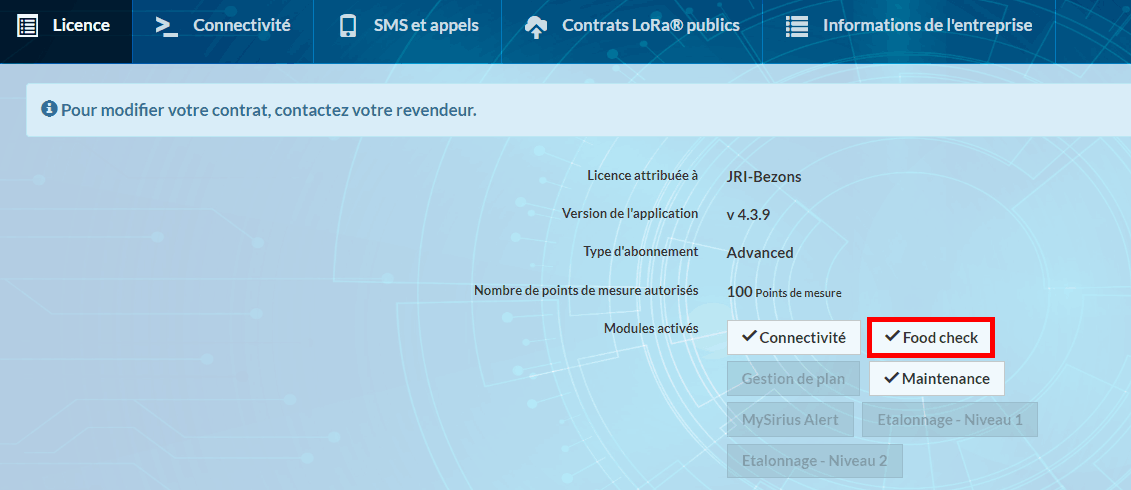Click the checkmark on Food check
1131x490 pixels.
pos(892,336)
